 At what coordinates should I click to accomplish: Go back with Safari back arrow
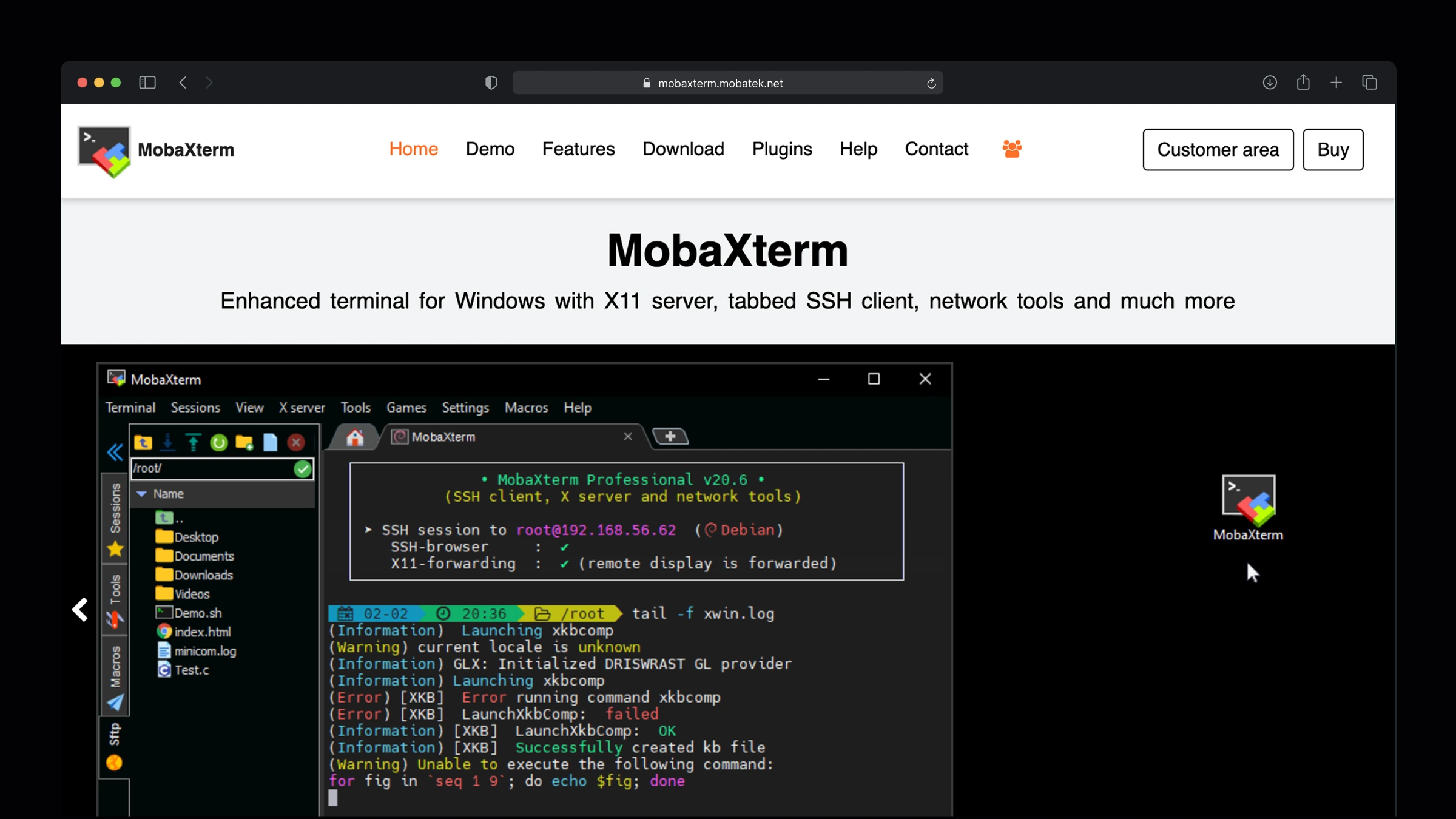183,83
